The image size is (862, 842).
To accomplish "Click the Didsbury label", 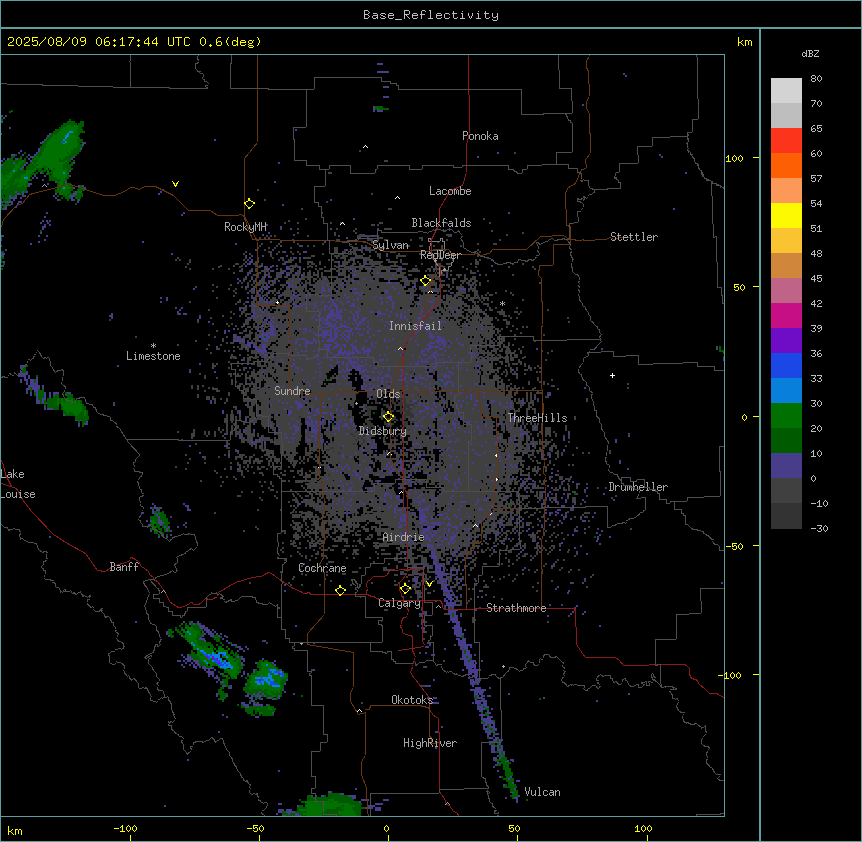I will pyautogui.click(x=383, y=431).
